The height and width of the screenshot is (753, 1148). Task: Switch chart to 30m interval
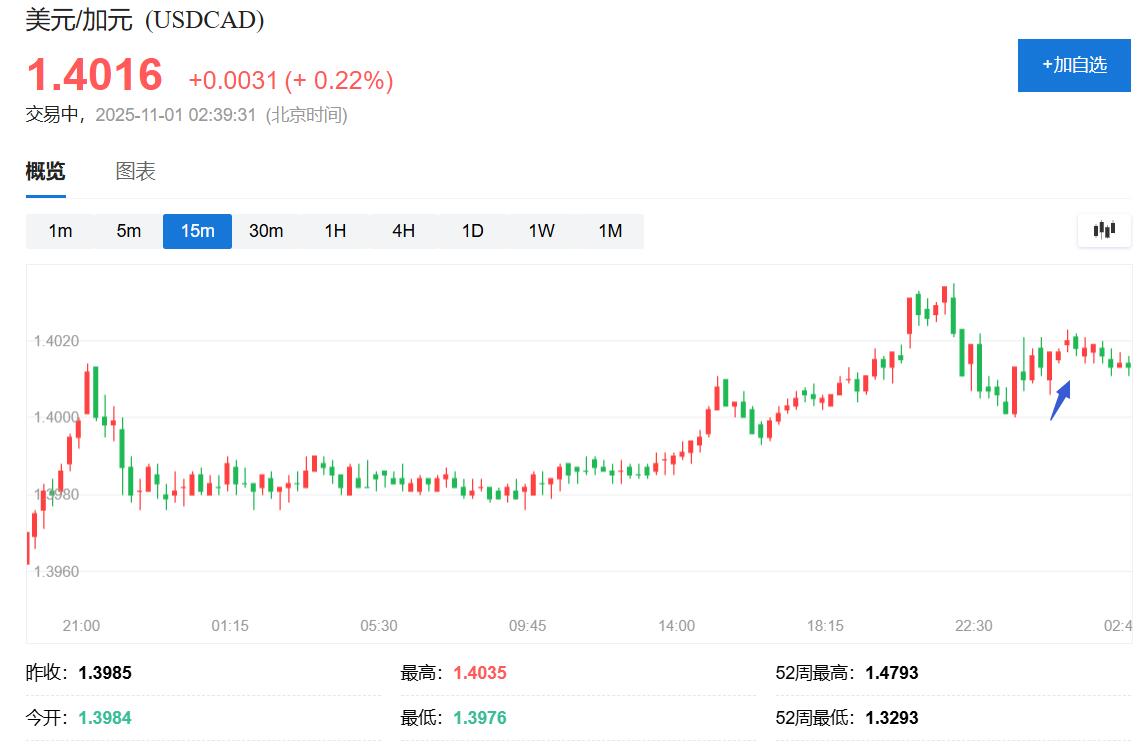pos(266,231)
